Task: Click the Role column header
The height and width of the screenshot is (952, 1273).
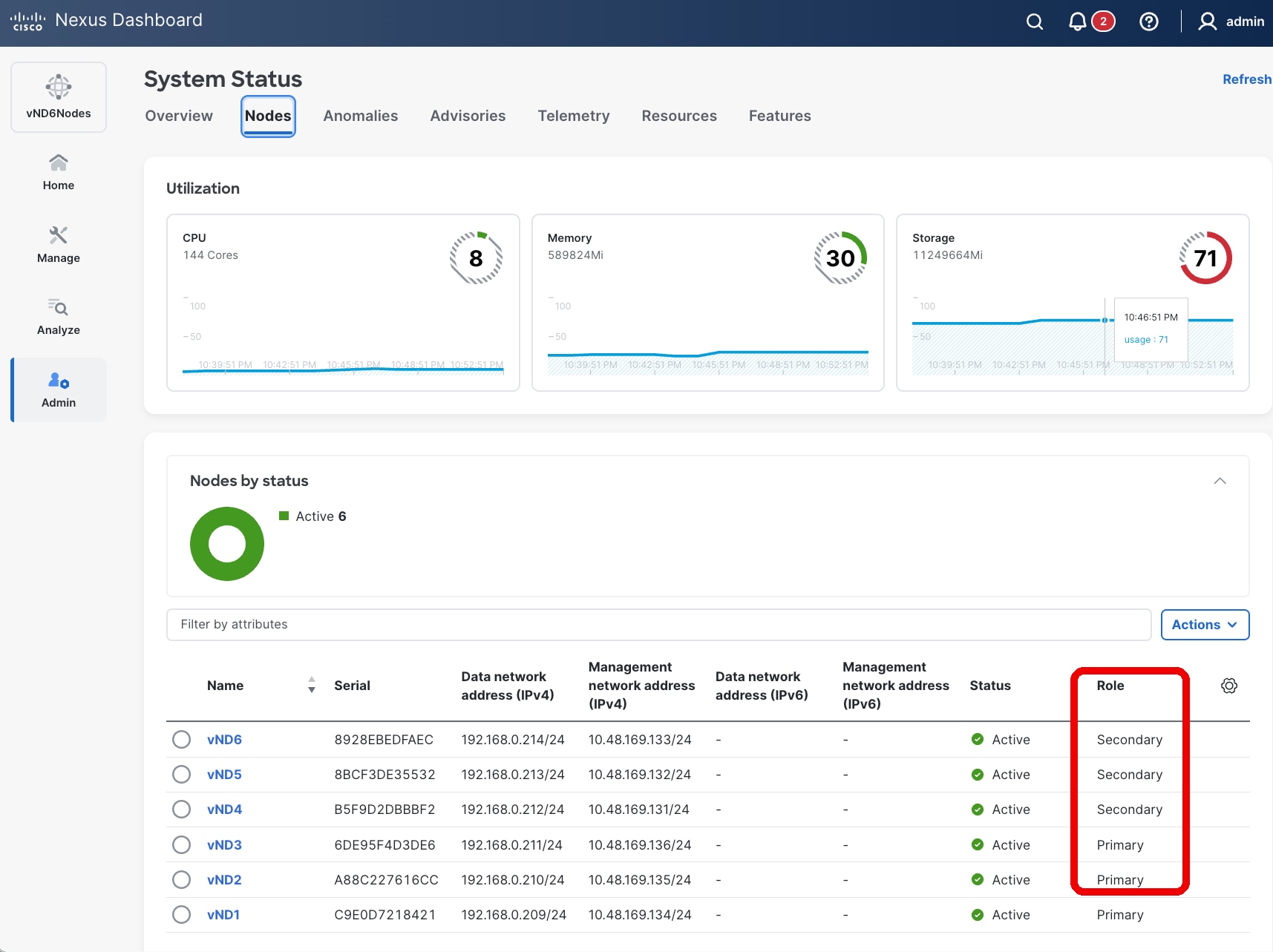Action: 1110,686
